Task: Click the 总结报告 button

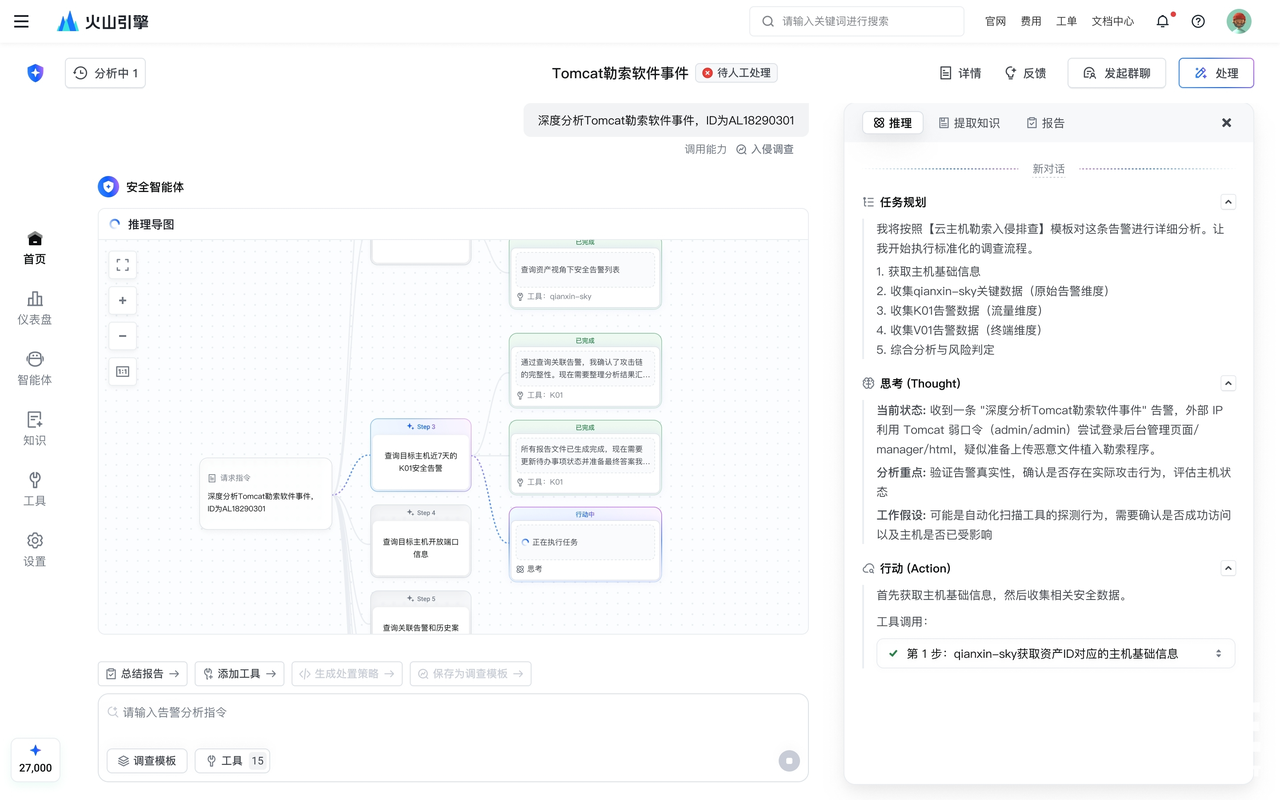Action: click(142, 674)
